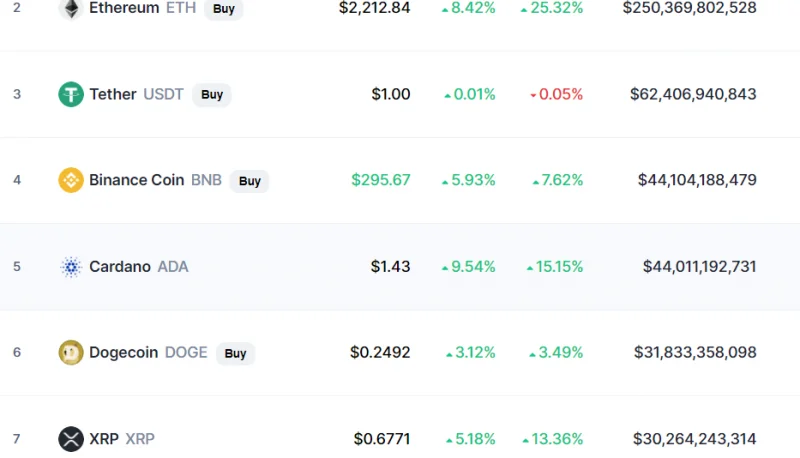
Task: Open the Ethereum name link
Action: click(x=124, y=8)
